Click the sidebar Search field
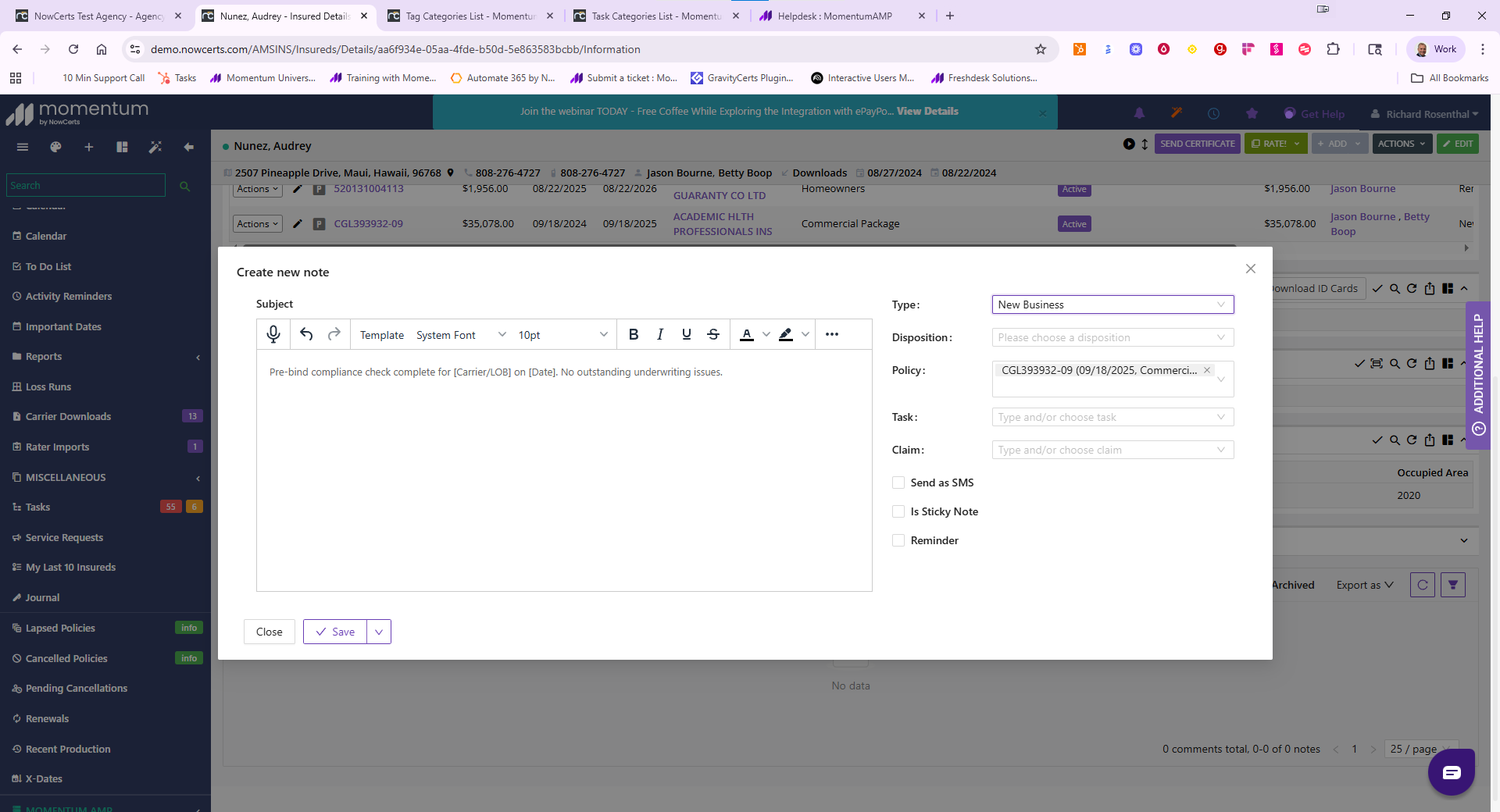Viewport: 1500px width, 812px height. (86, 185)
